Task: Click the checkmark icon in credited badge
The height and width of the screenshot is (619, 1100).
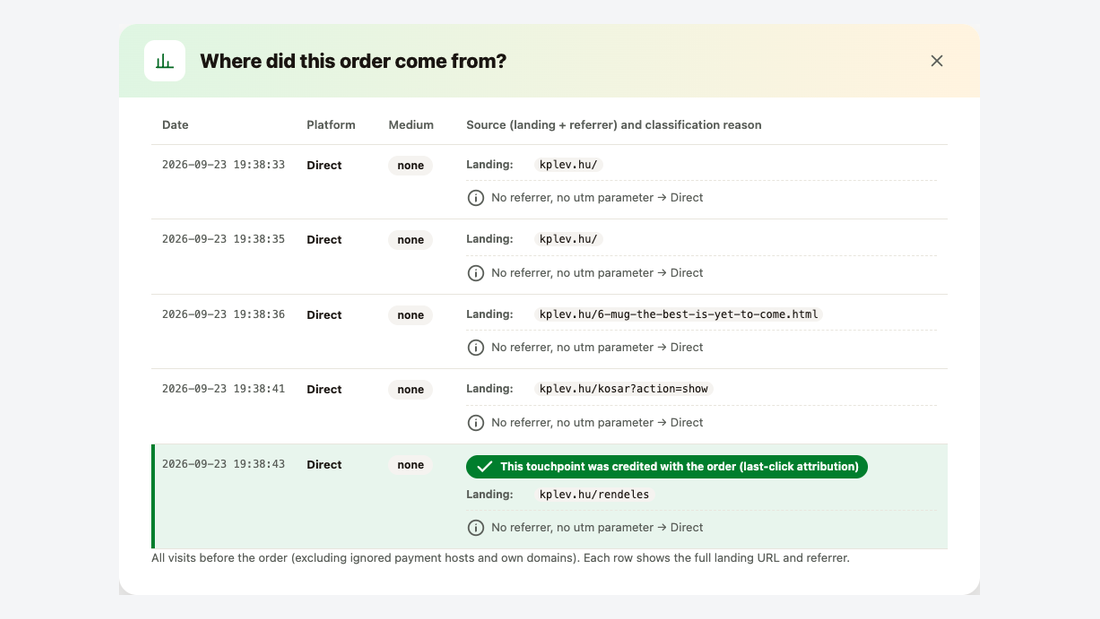Action: pyautogui.click(x=484, y=467)
